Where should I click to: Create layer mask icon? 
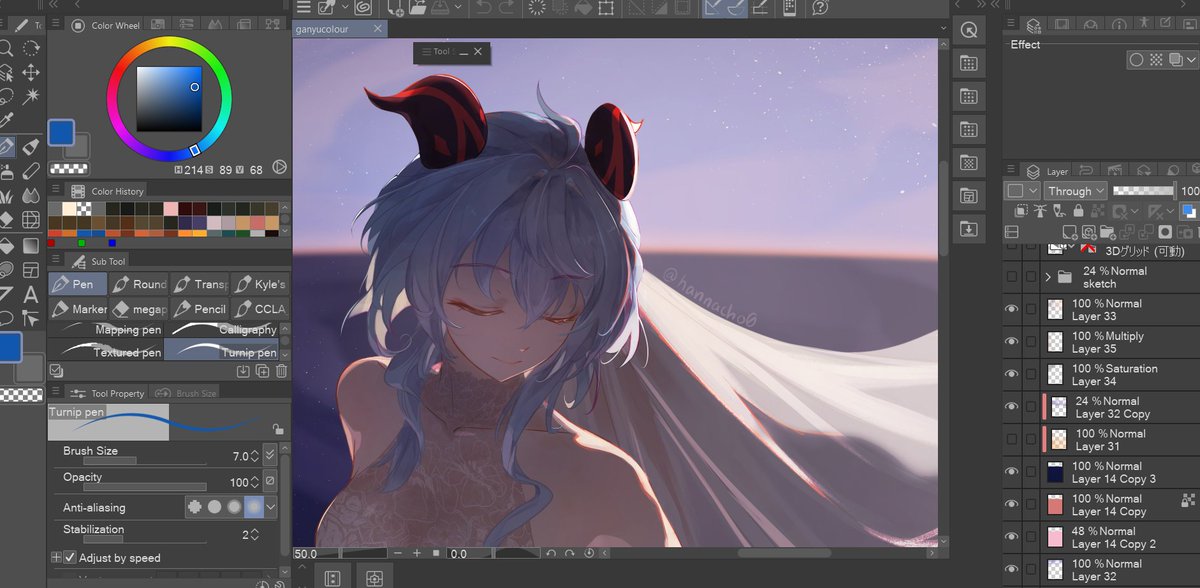[1165, 231]
